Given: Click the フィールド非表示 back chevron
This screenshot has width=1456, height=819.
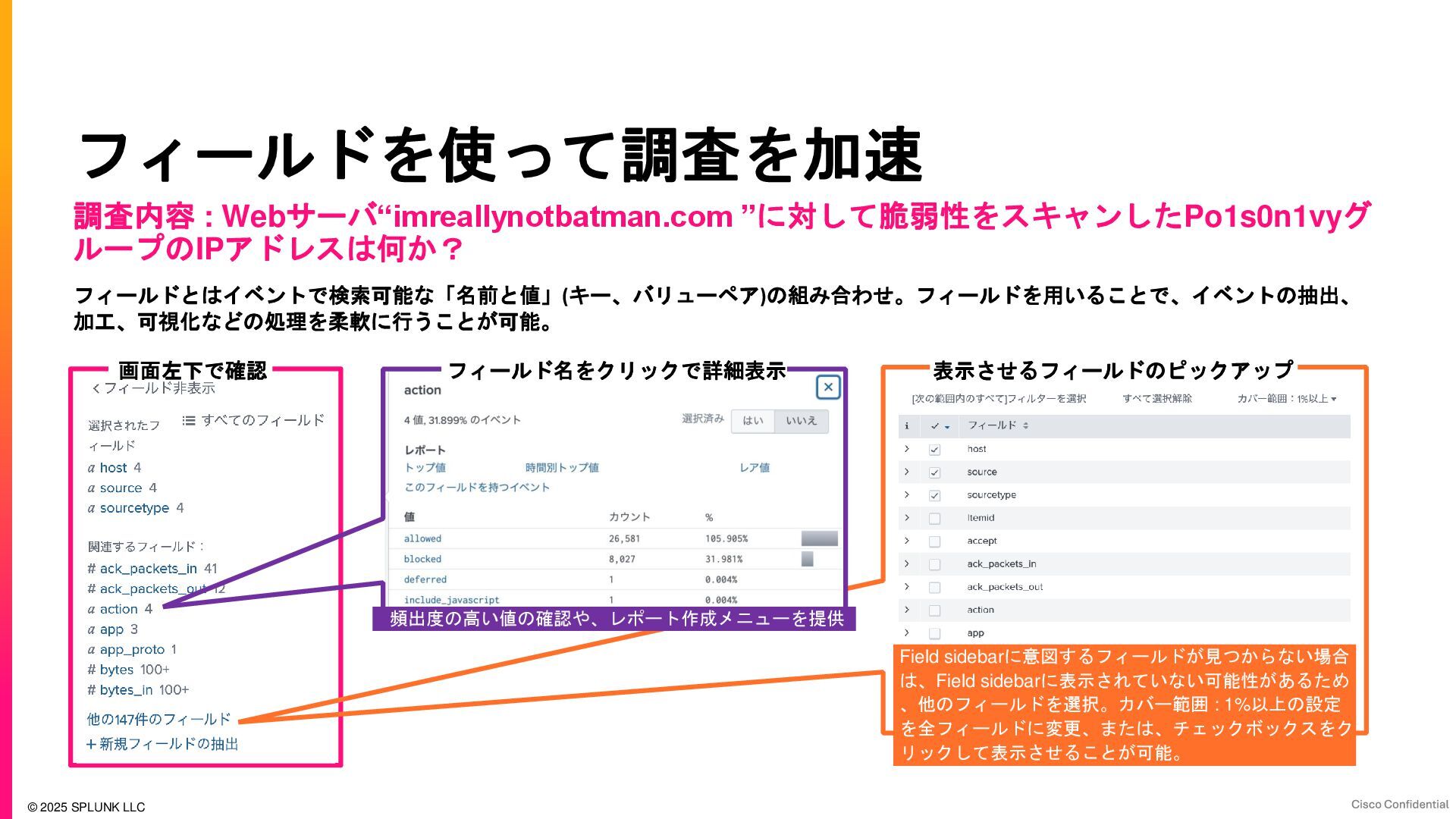Looking at the screenshot, I should [96, 388].
